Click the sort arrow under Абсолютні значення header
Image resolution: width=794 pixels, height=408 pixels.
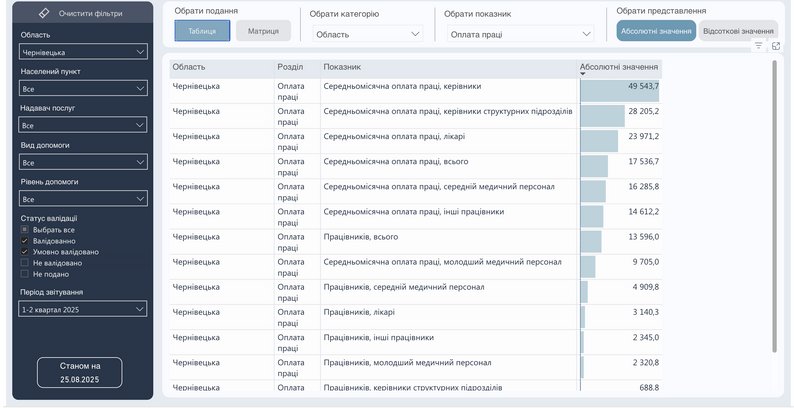click(x=583, y=75)
